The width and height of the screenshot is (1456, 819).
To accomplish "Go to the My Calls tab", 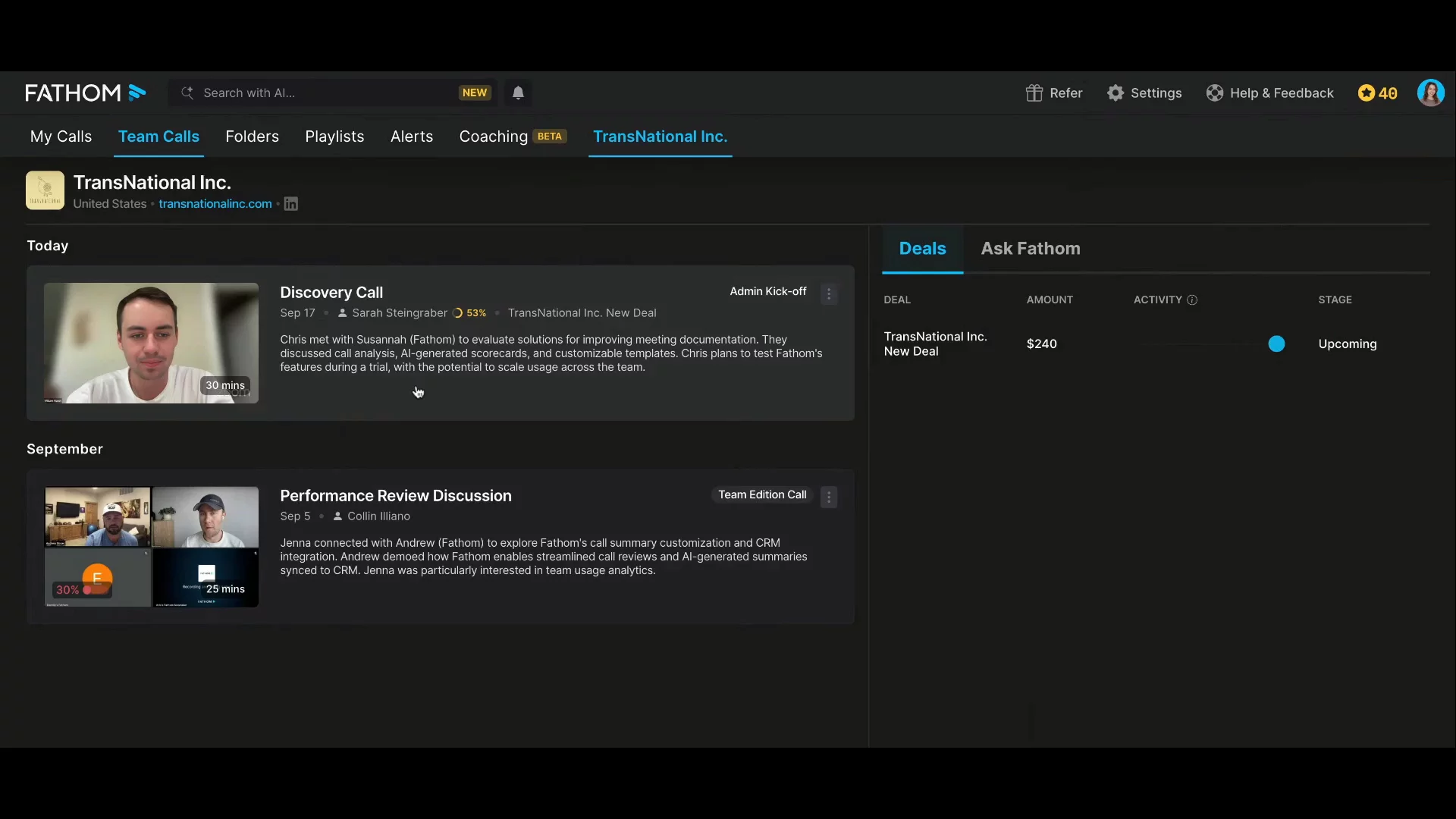I will [x=61, y=136].
